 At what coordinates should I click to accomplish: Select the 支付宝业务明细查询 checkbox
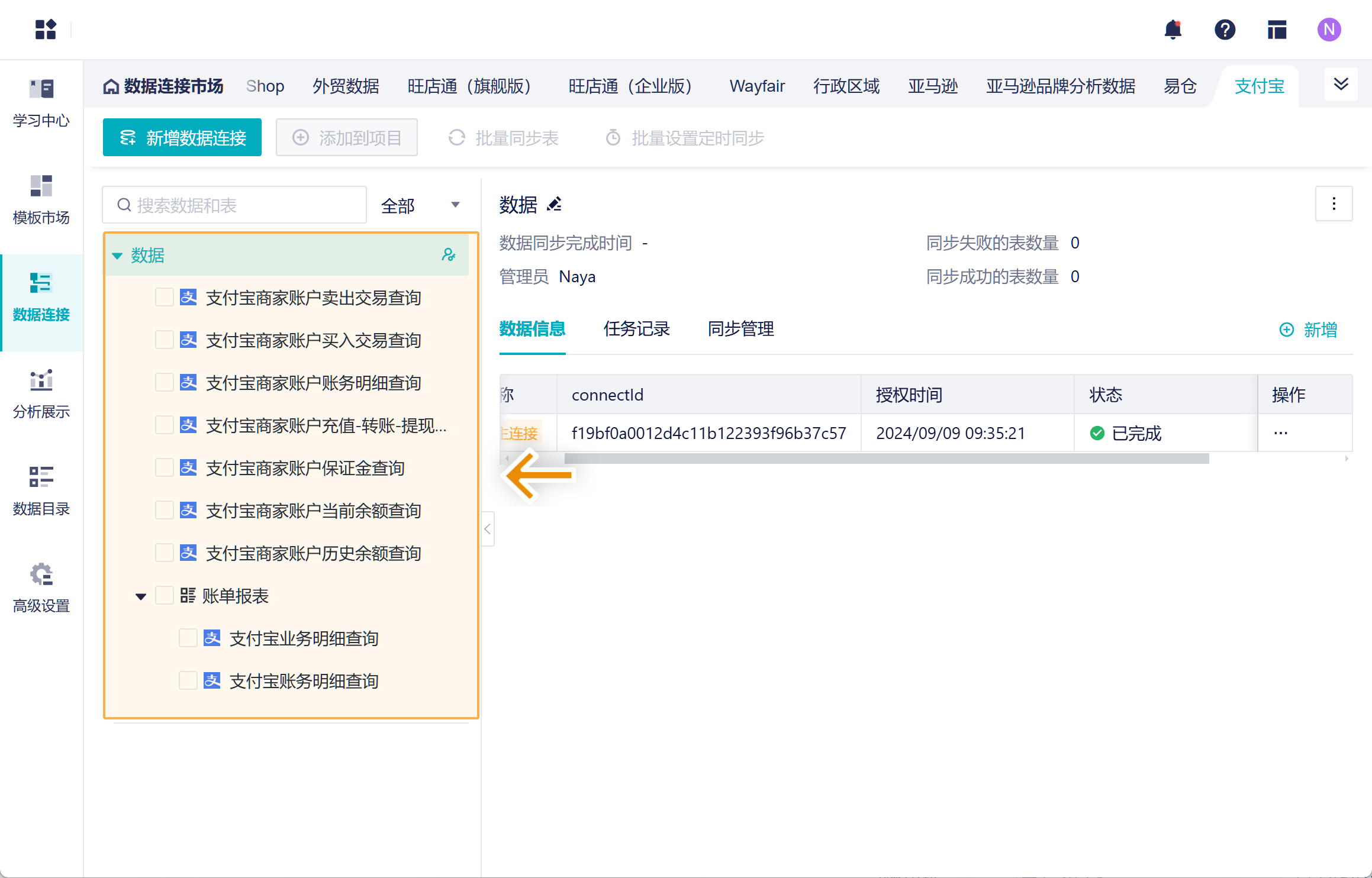[x=188, y=638]
